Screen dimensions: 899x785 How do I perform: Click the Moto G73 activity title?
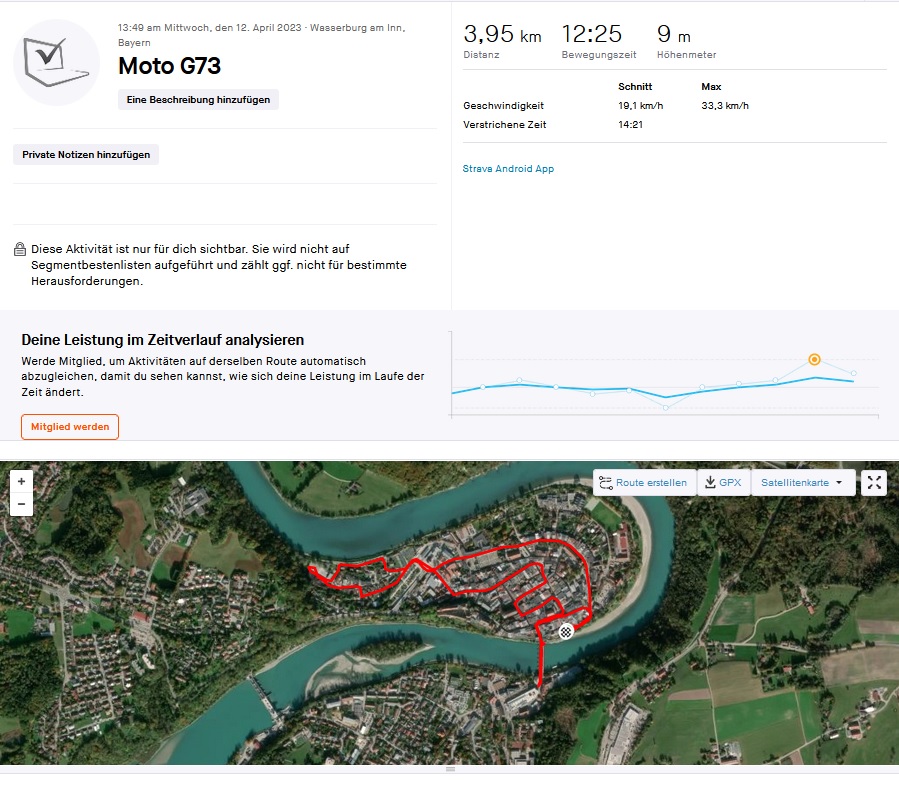(x=169, y=67)
